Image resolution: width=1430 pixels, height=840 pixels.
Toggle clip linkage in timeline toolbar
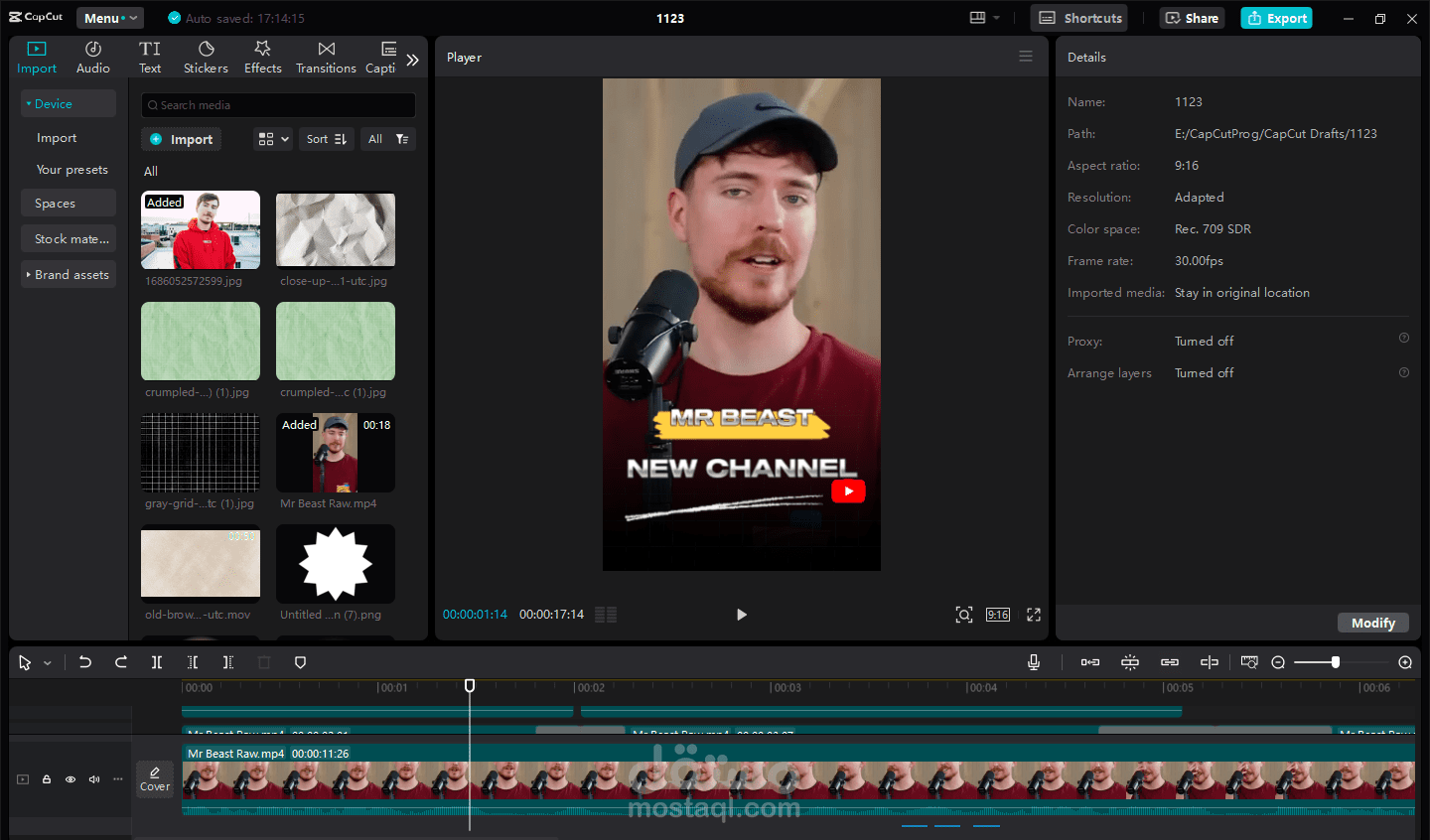coord(1170,662)
